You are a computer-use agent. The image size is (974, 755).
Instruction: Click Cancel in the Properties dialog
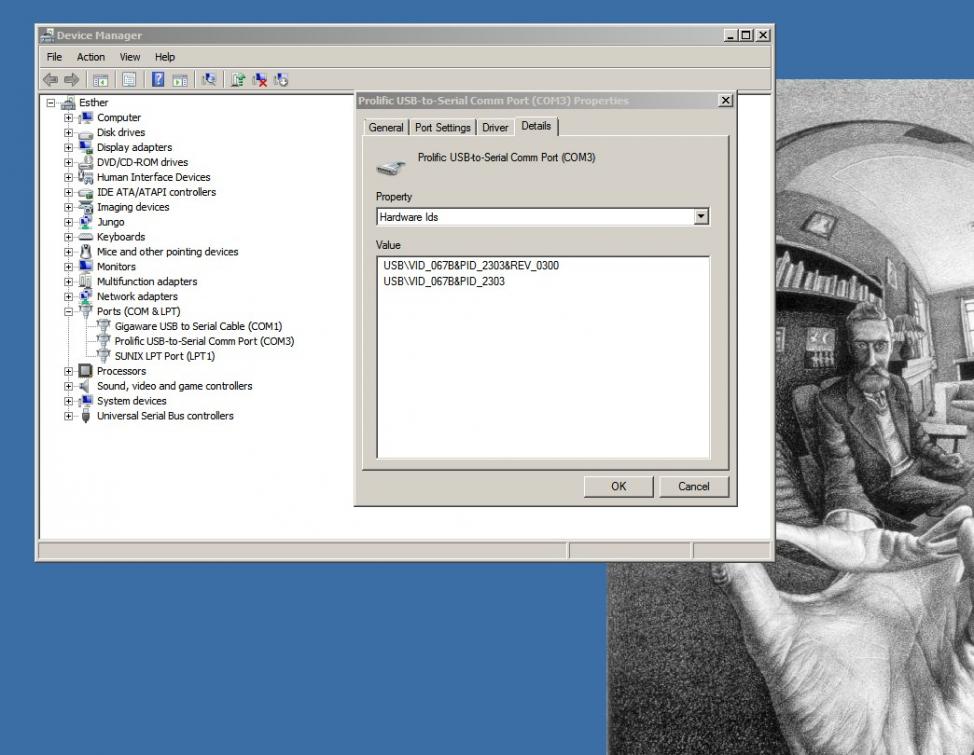(x=694, y=487)
